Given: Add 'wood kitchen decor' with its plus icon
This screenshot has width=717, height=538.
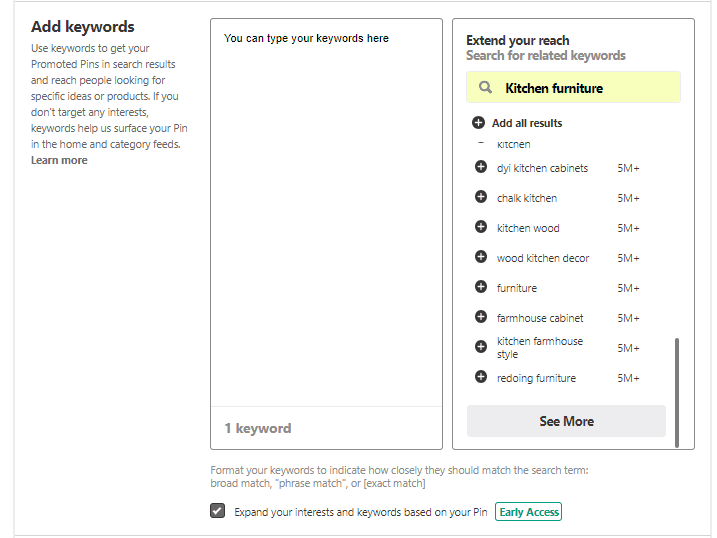Looking at the screenshot, I should tap(481, 257).
